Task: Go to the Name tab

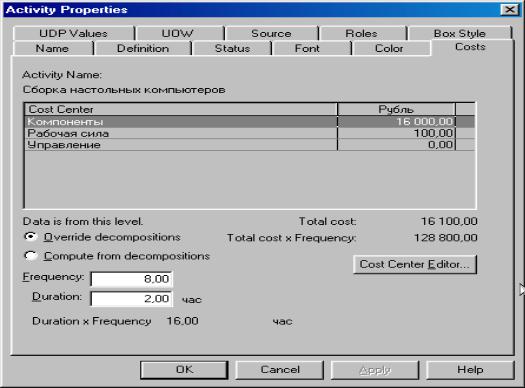Action: point(53,49)
